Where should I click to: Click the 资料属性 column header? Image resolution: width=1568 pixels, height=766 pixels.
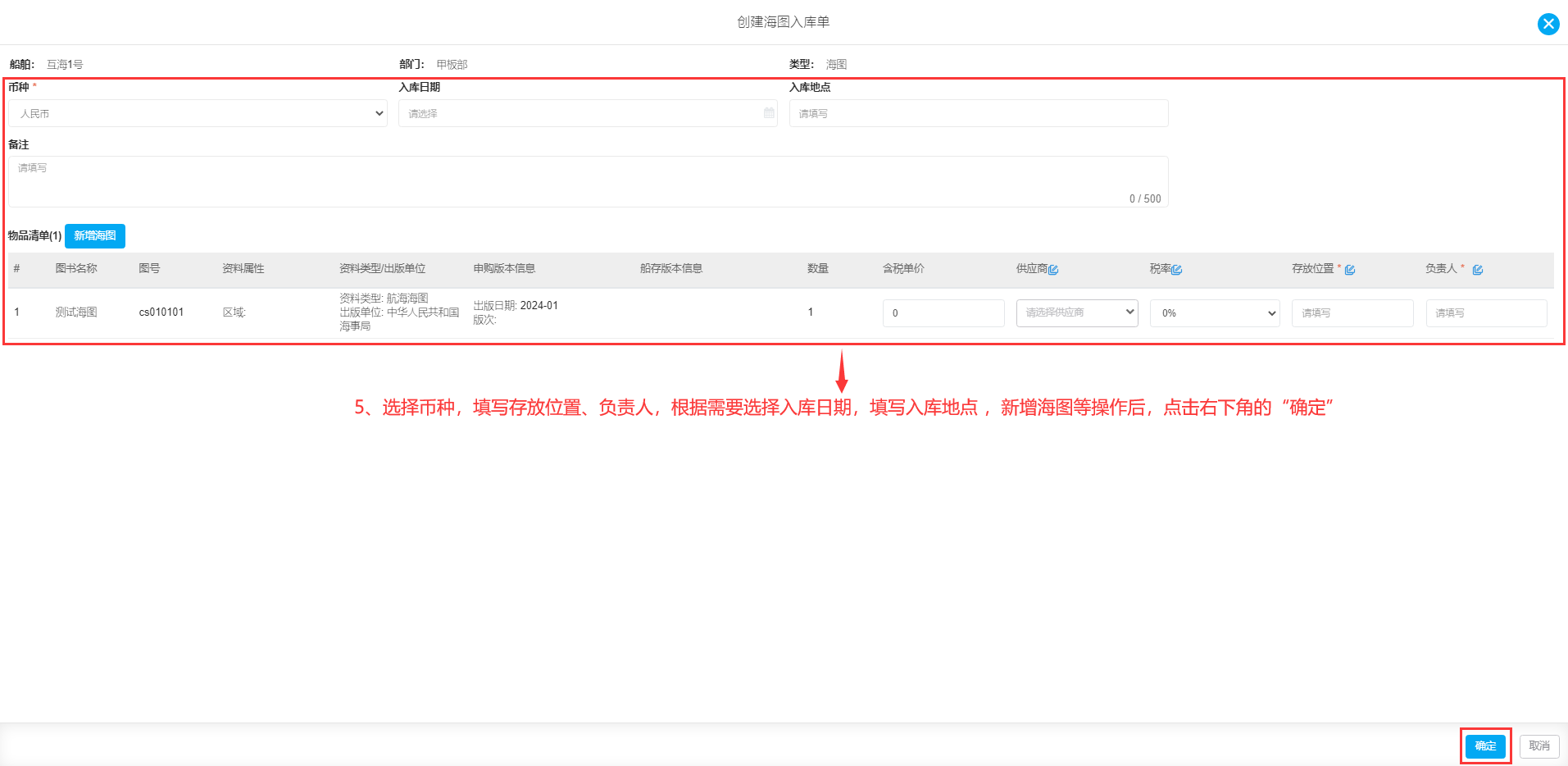243,269
